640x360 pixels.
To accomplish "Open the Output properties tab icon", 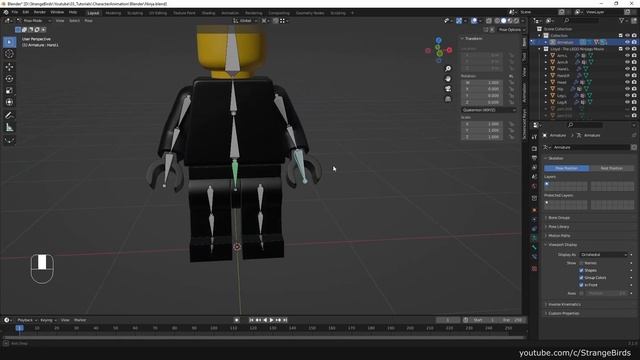I will click(534, 158).
